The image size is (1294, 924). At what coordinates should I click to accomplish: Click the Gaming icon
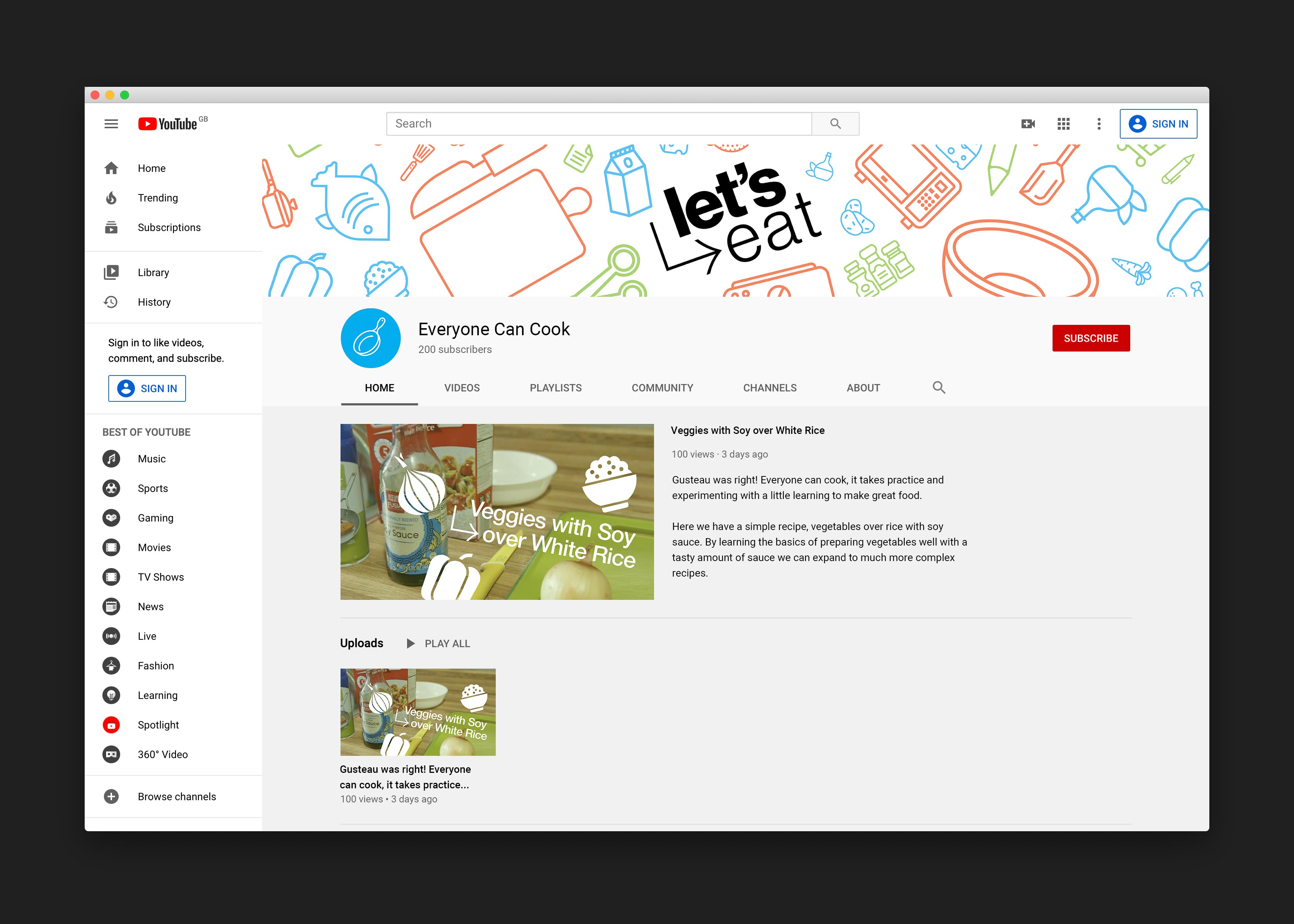point(111,518)
